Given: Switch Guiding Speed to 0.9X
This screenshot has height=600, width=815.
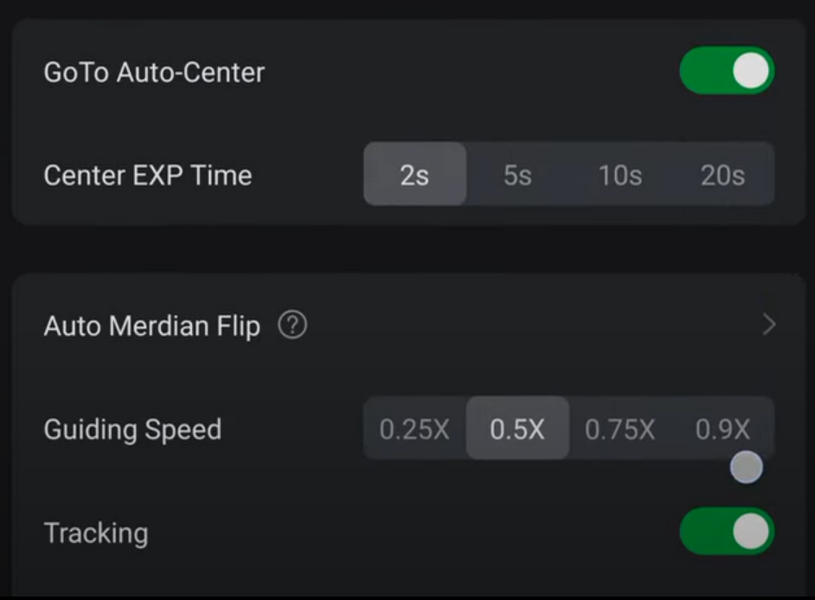Looking at the screenshot, I should click(x=723, y=428).
